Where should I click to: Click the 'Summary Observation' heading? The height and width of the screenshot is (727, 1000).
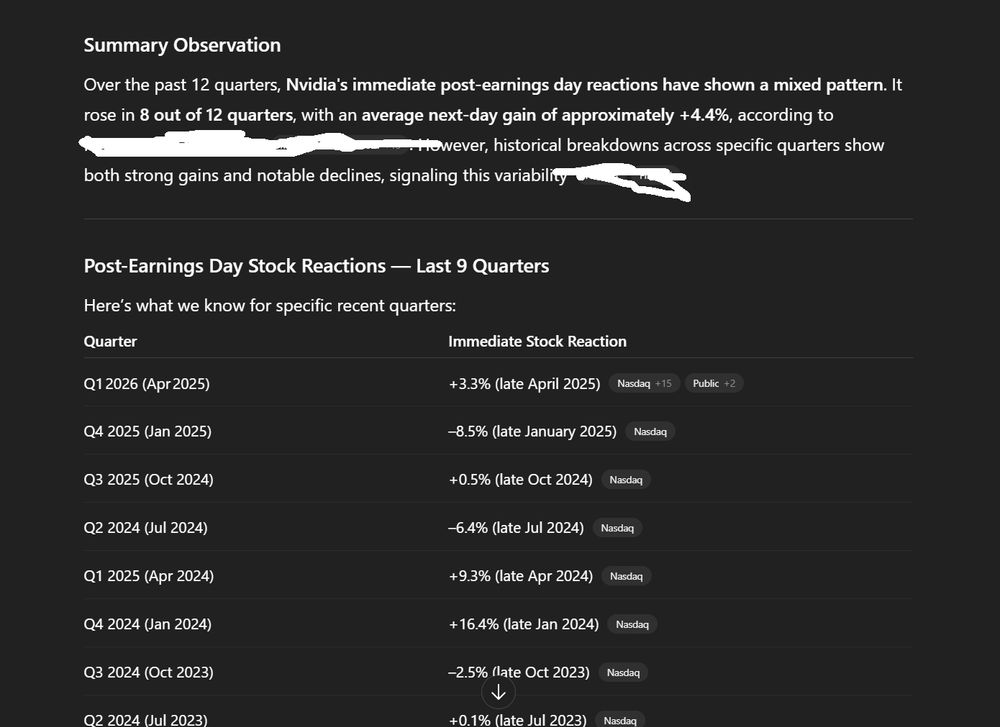click(x=182, y=45)
